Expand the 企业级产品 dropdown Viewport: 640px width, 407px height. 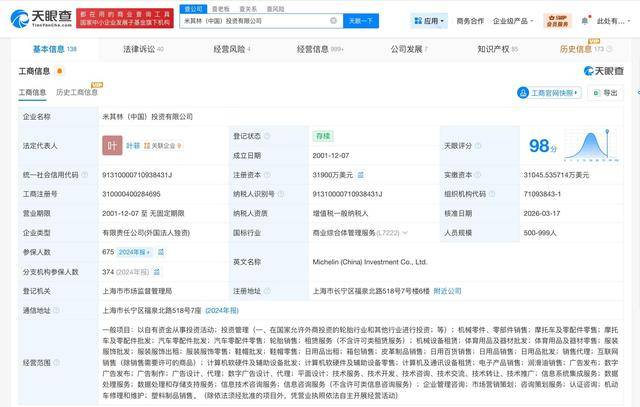(x=515, y=20)
